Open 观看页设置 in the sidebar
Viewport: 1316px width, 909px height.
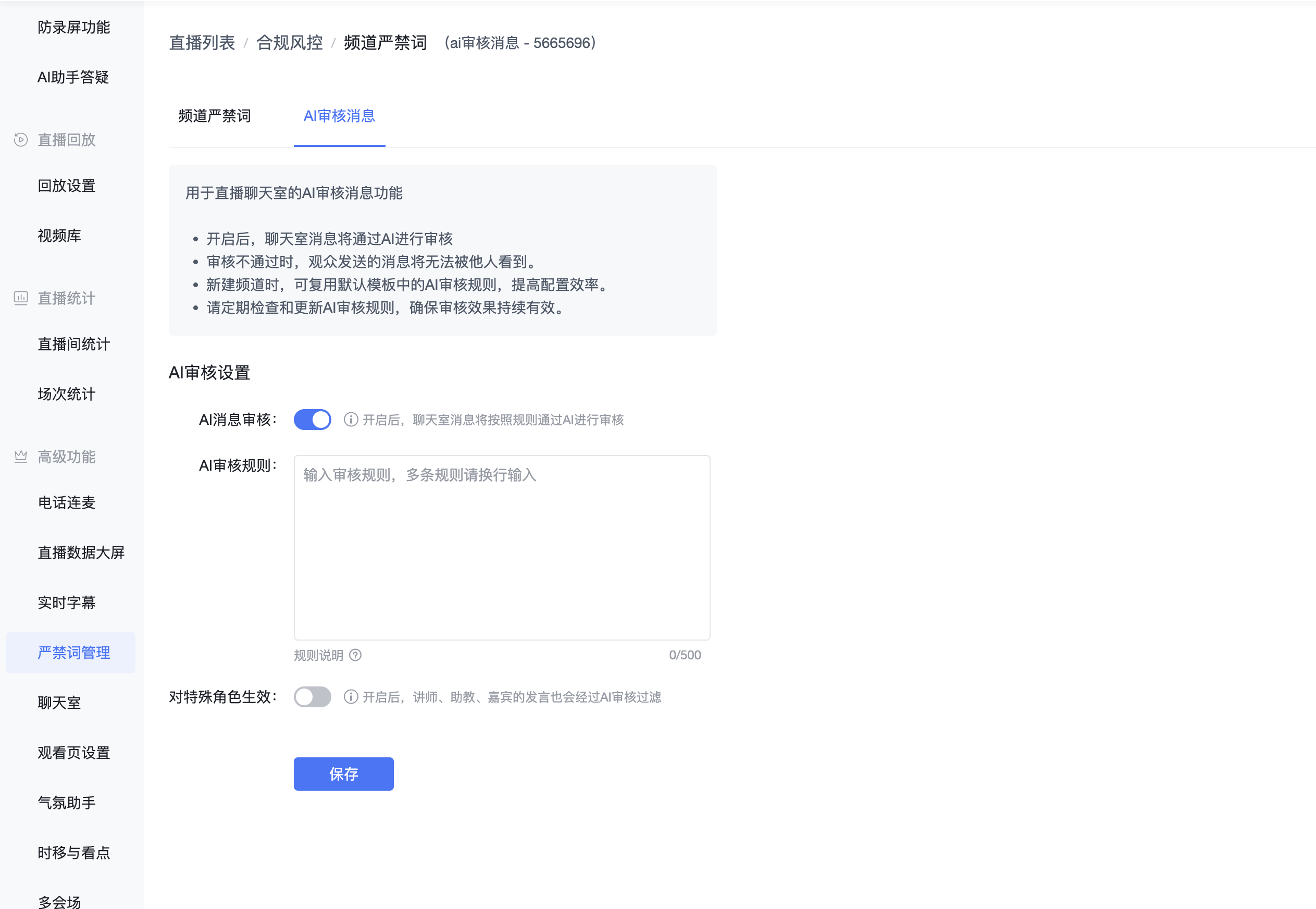74,753
